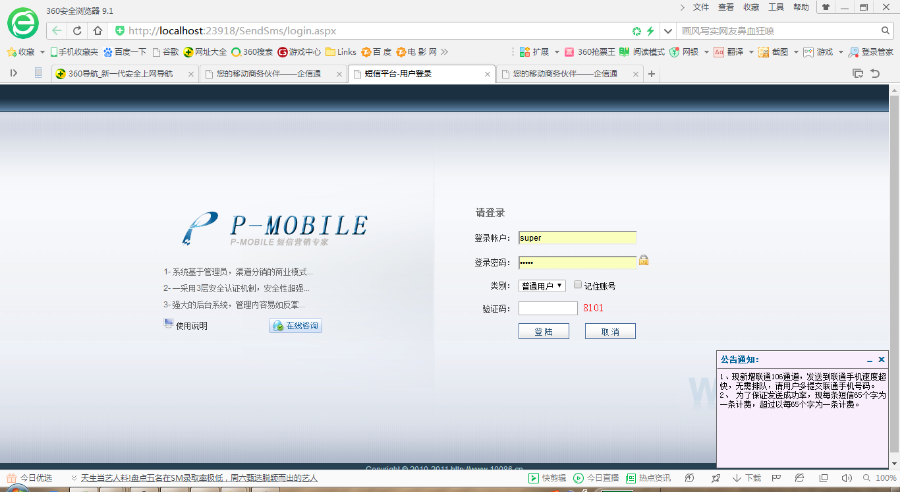Click the lock icon beside password field

(644, 260)
